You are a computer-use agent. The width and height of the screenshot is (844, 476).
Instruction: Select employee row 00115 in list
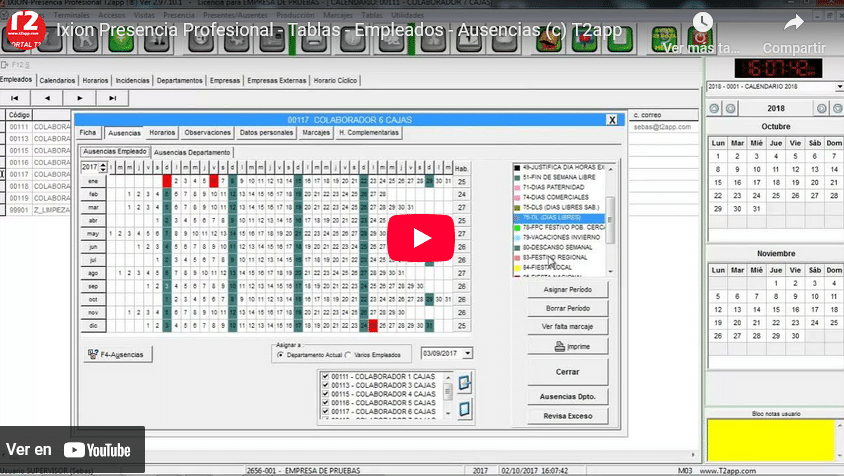pyautogui.click(x=36, y=151)
